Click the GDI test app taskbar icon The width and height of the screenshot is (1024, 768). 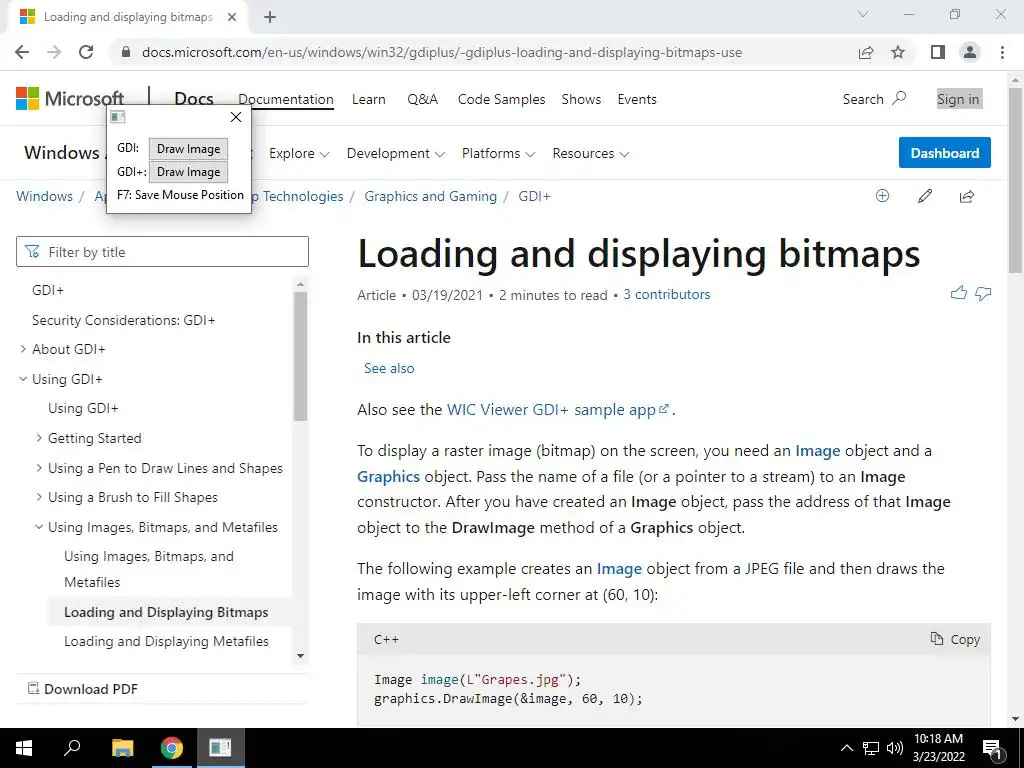coord(220,748)
